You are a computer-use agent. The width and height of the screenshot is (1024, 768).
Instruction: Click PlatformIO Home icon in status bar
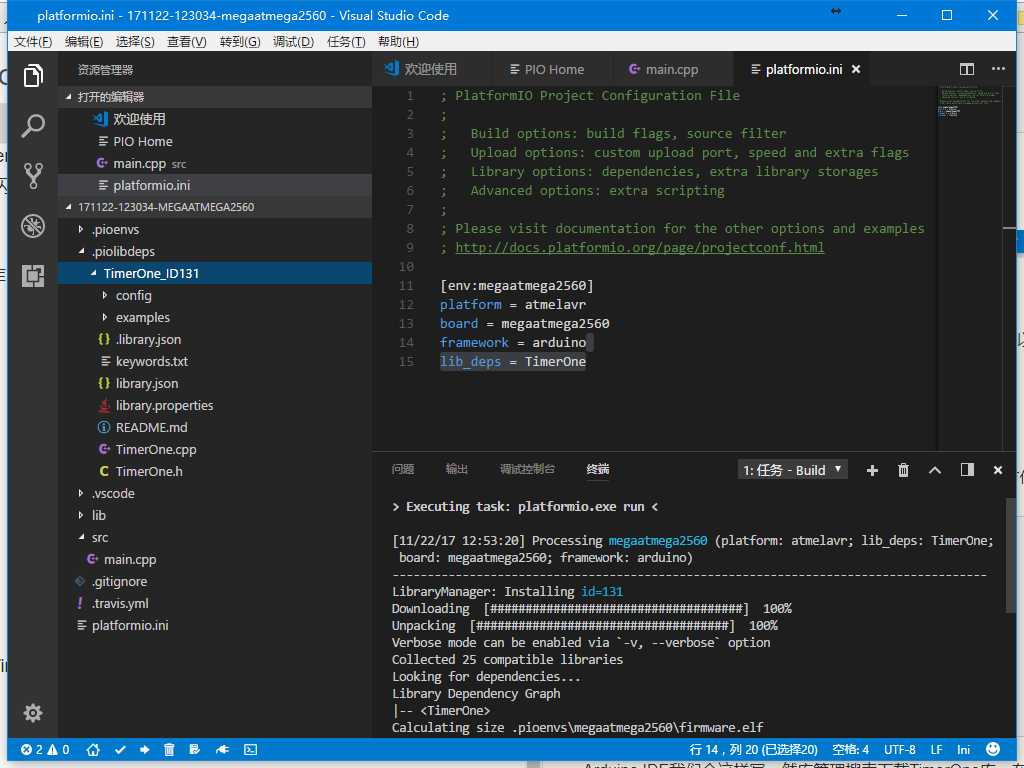(x=93, y=749)
